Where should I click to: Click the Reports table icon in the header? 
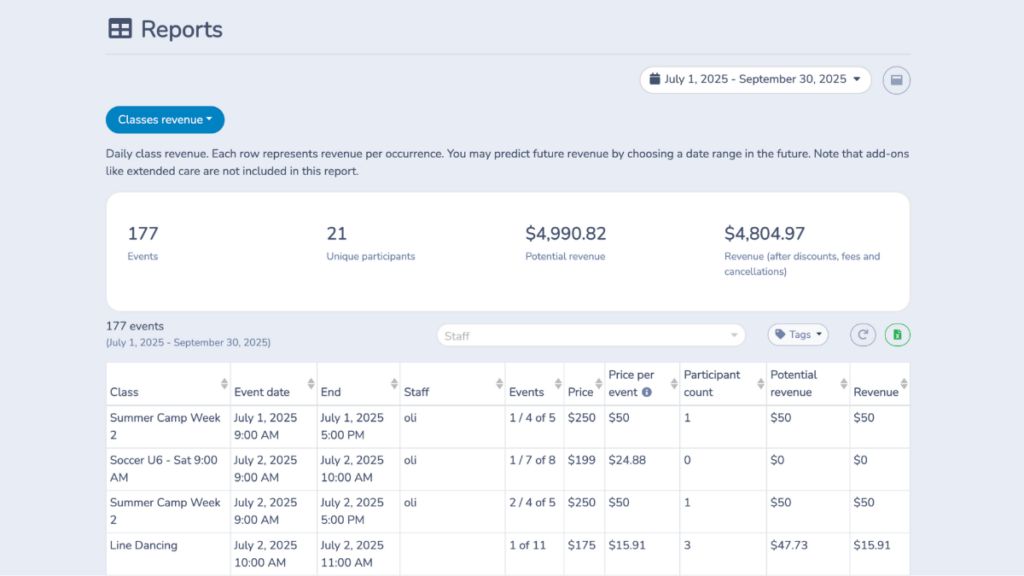(119, 29)
